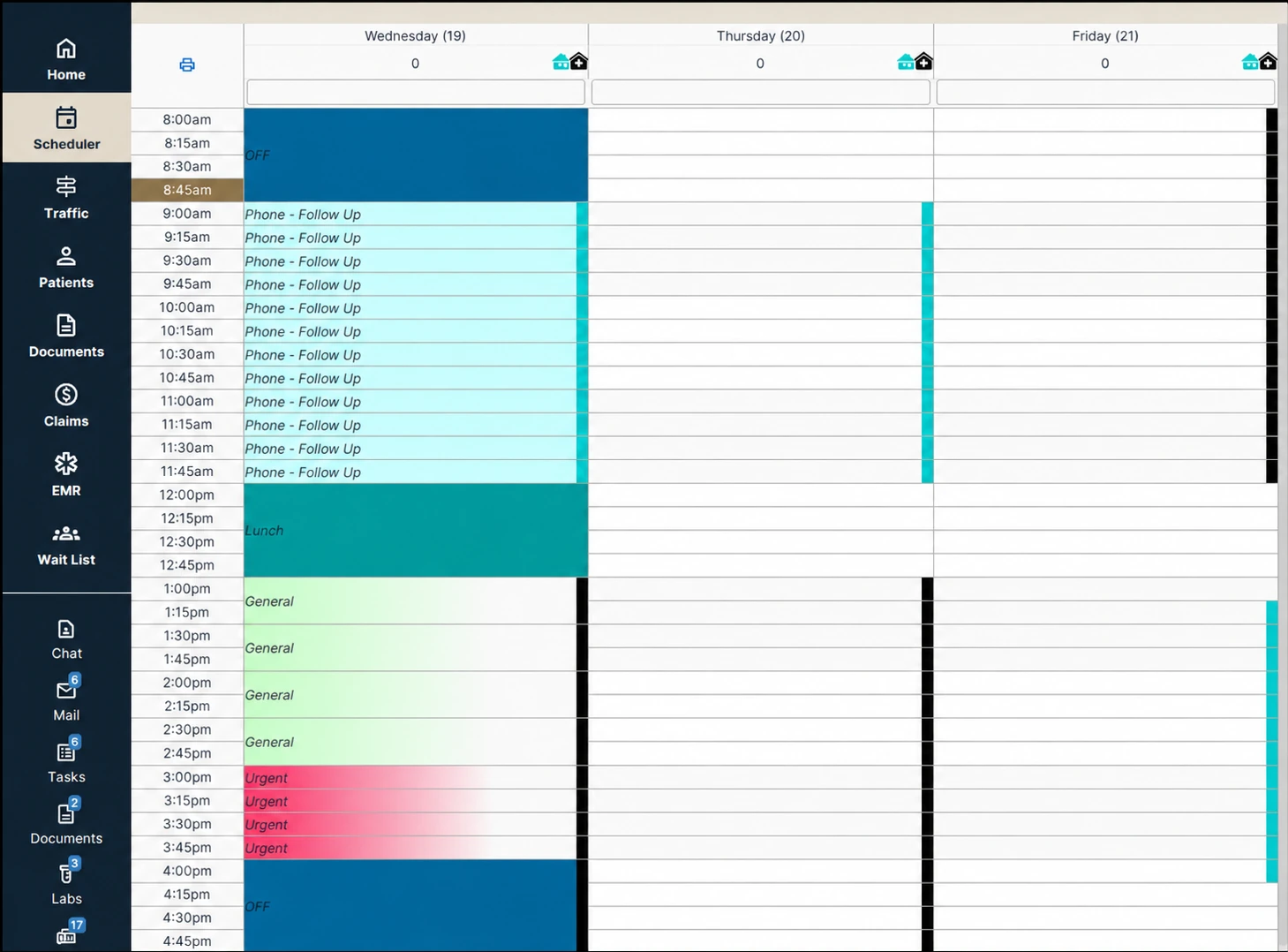Select the 3:45pm Urgent slot
The width and height of the screenshot is (1288, 952).
point(411,848)
